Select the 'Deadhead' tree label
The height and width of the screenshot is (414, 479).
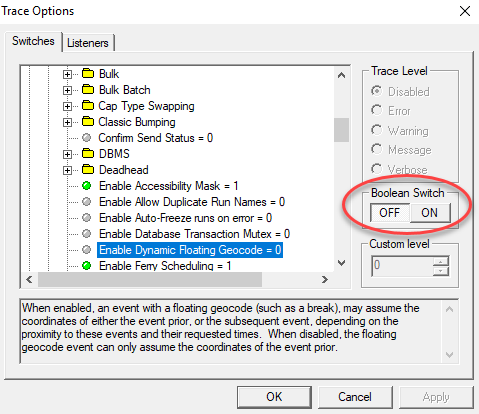pos(124,170)
